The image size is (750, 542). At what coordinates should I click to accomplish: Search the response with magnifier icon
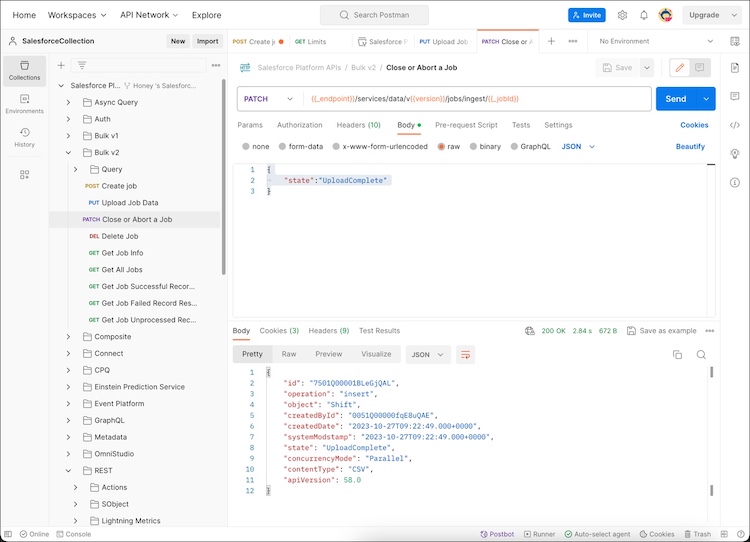(x=701, y=354)
